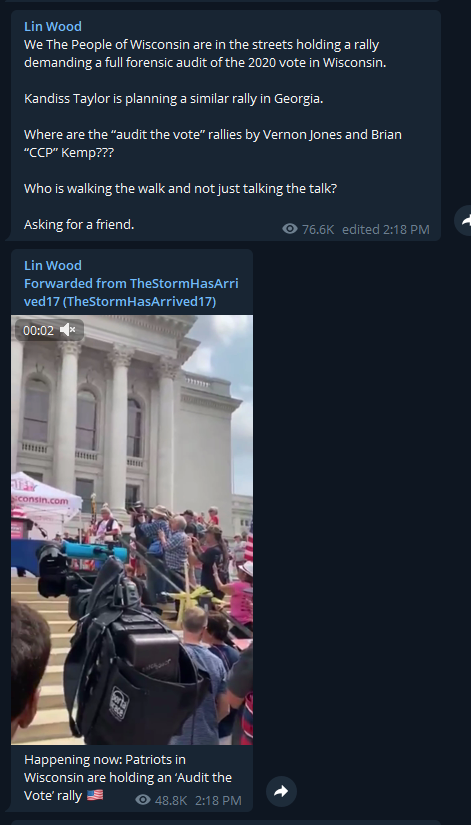Click the 2:18 PM timestamp on the video message
Viewport: 471px width, 825px height.
[x=218, y=800]
